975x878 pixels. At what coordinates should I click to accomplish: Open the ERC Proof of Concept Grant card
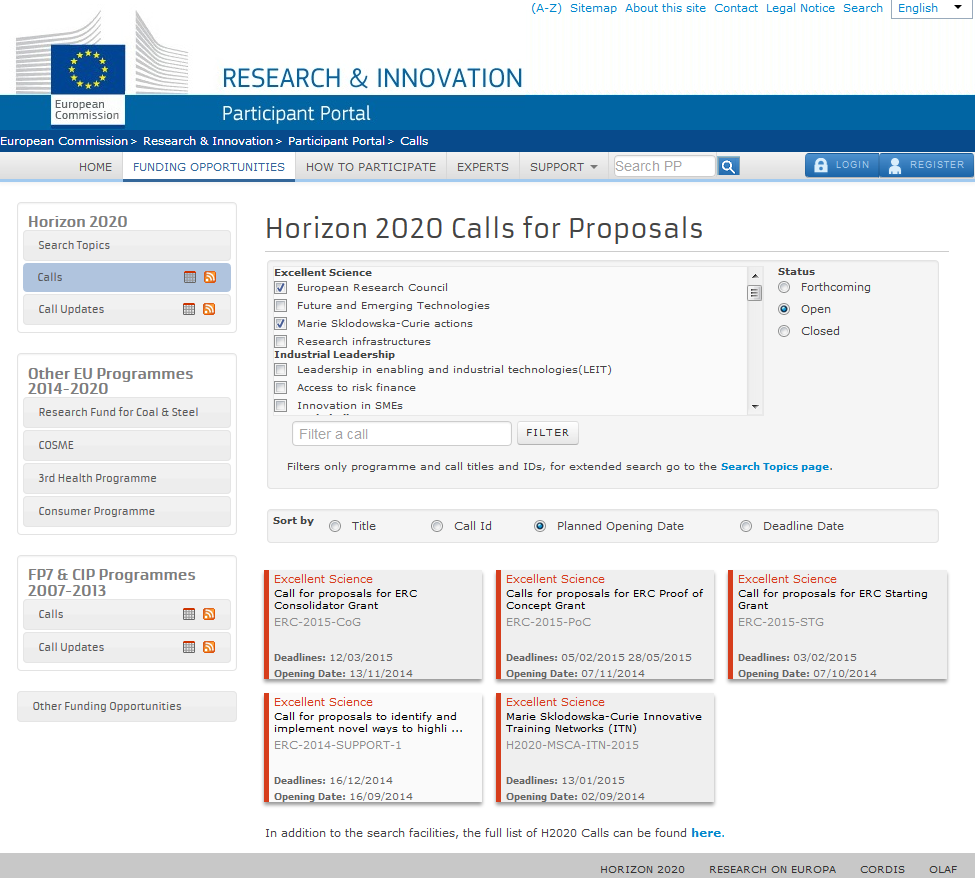pyautogui.click(x=605, y=625)
